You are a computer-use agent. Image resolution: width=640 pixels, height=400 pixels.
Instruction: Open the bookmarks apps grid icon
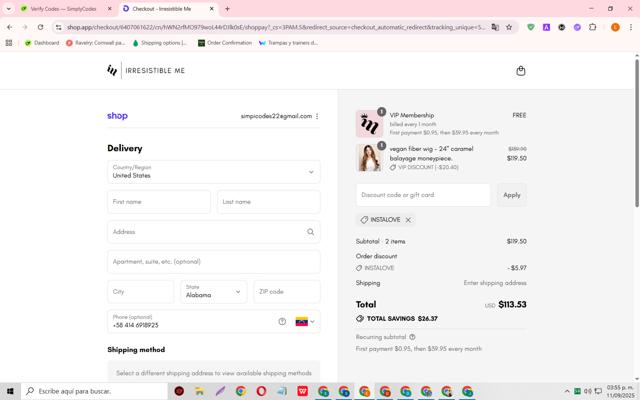[9, 43]
